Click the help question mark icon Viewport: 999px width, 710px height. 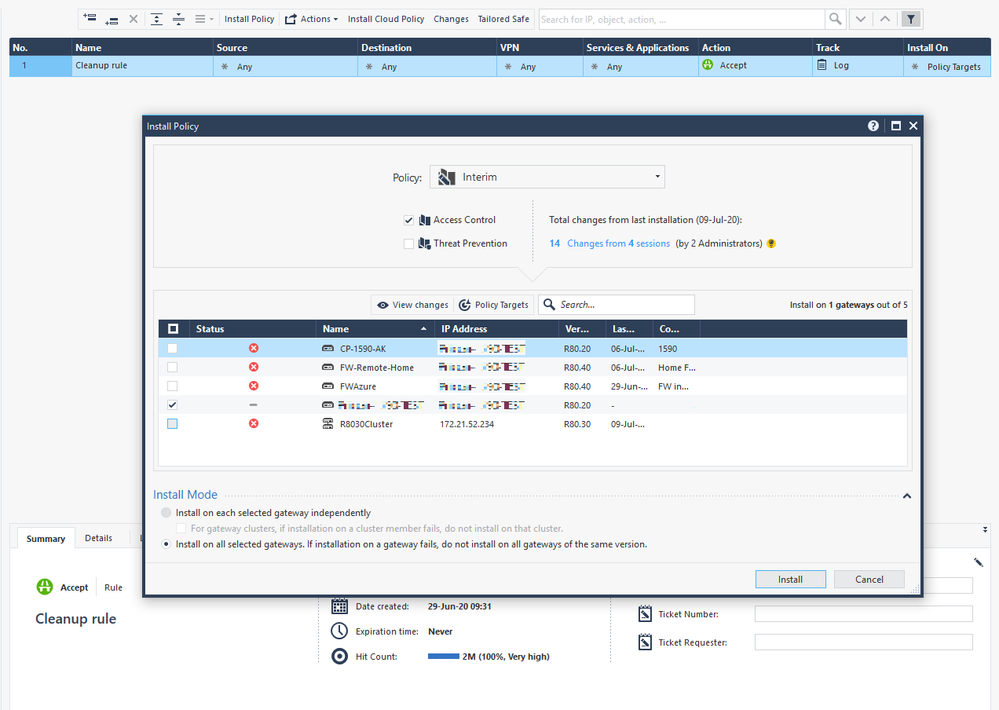point(873,126)
